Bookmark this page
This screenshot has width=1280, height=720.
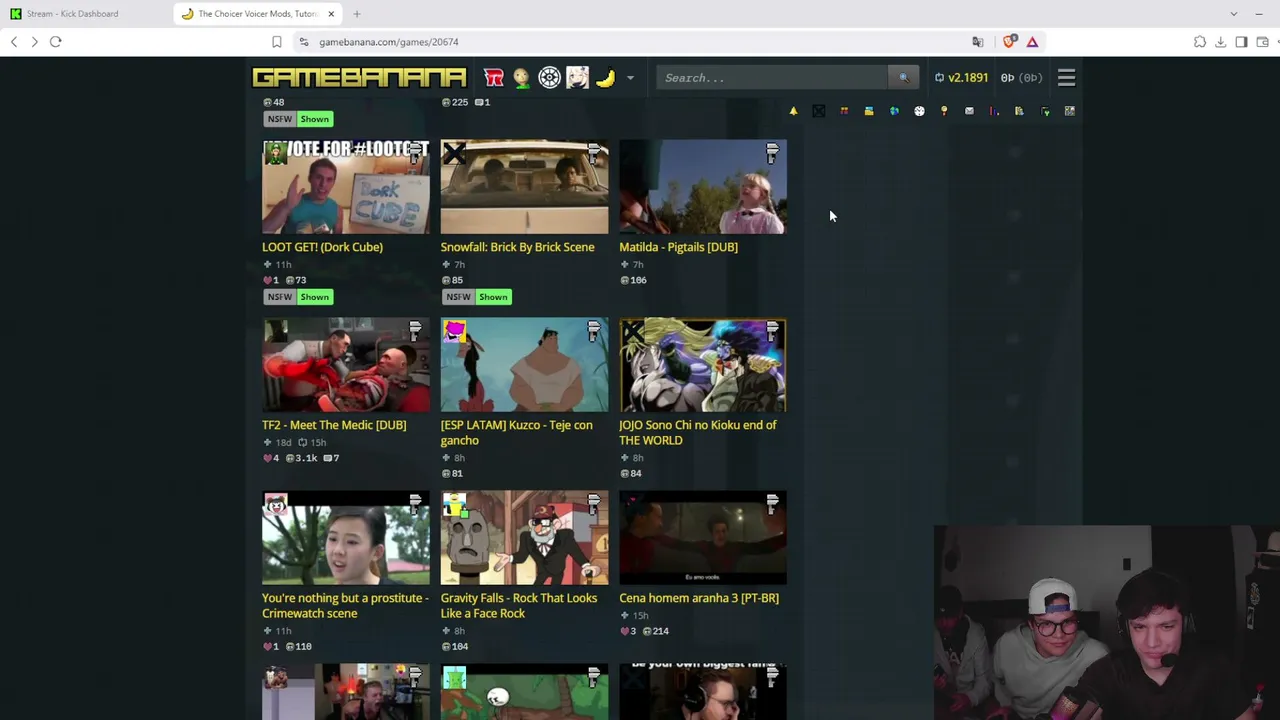(x=277, y=42)
